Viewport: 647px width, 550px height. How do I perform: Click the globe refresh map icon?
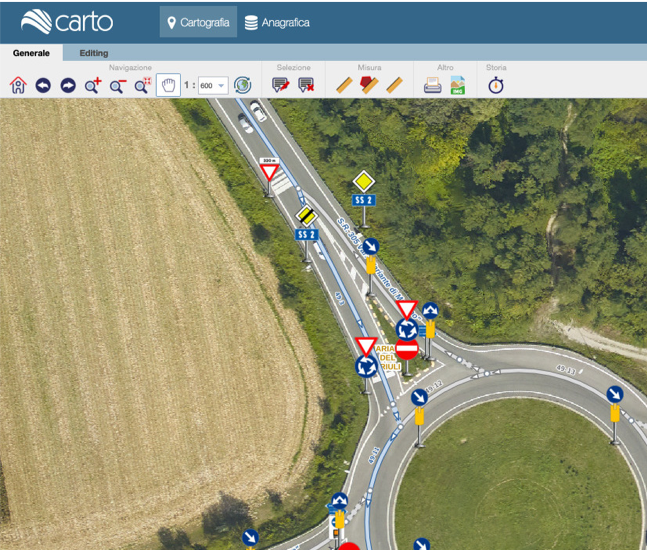pos(243,85)
